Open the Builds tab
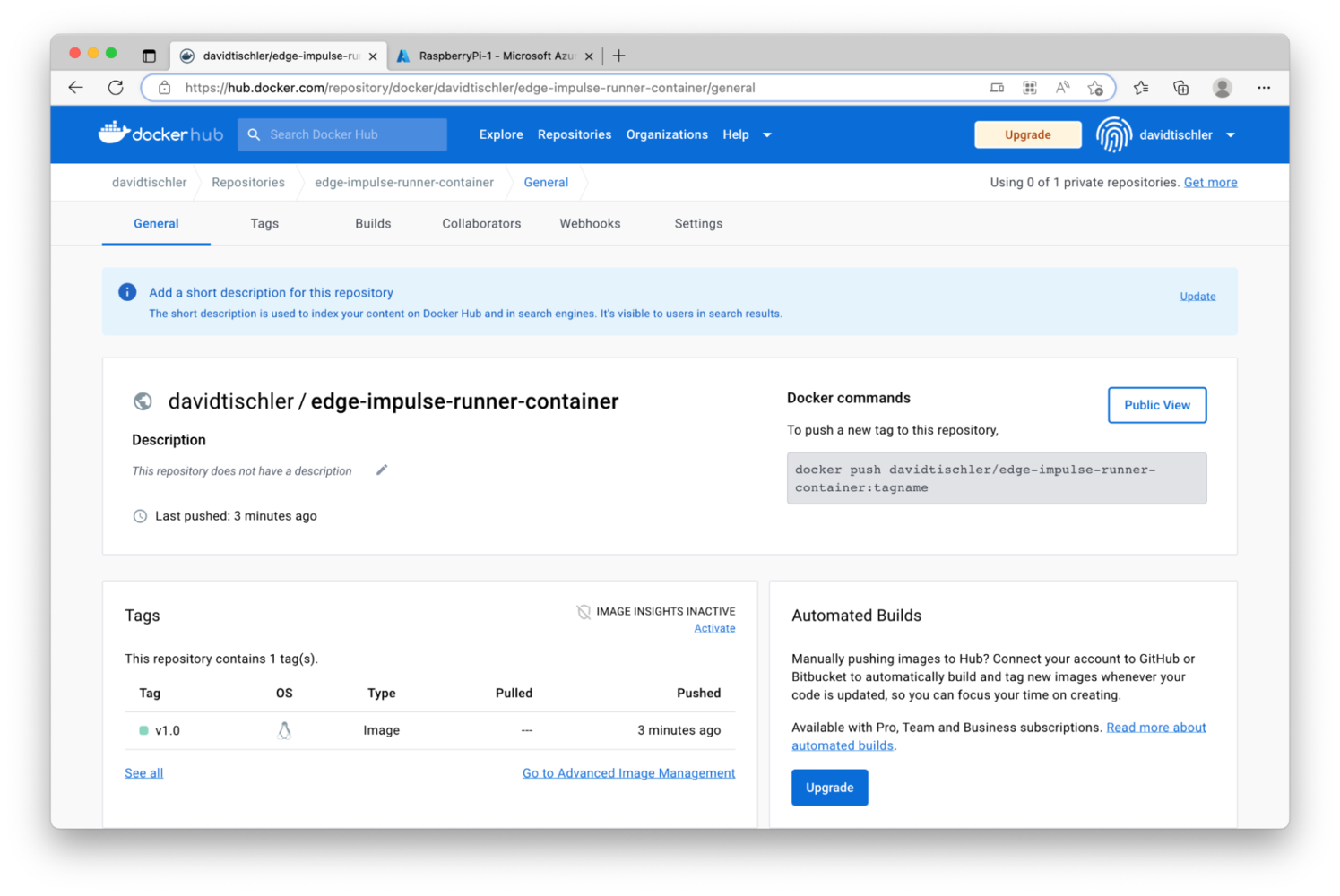 coord(373,224)
